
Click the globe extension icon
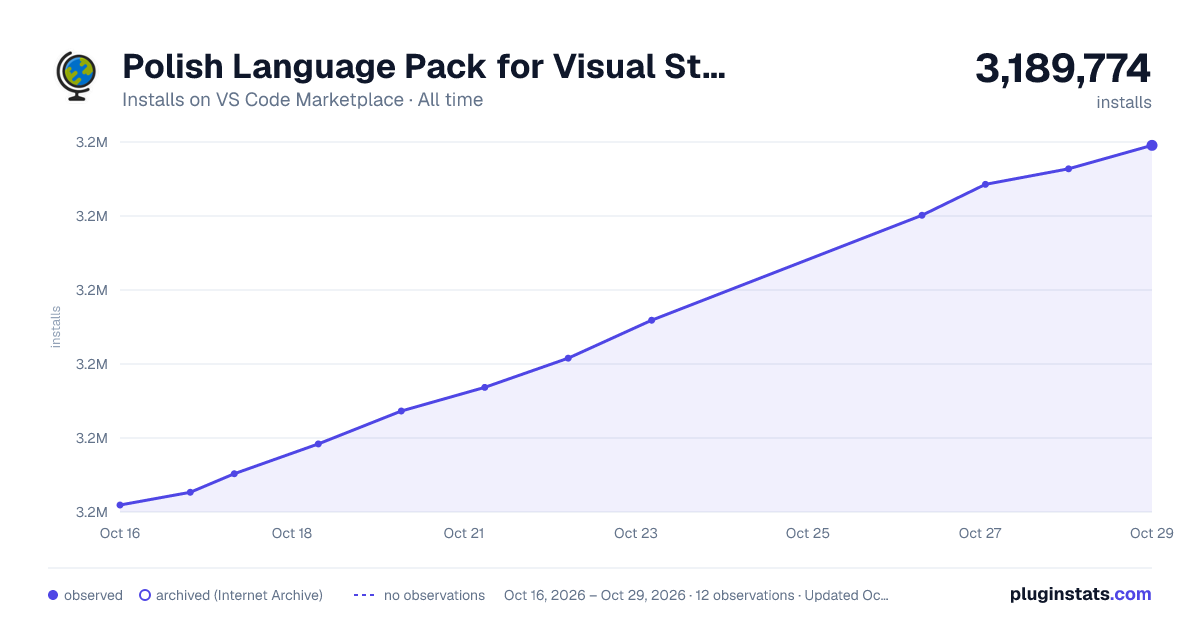point(76,76)
